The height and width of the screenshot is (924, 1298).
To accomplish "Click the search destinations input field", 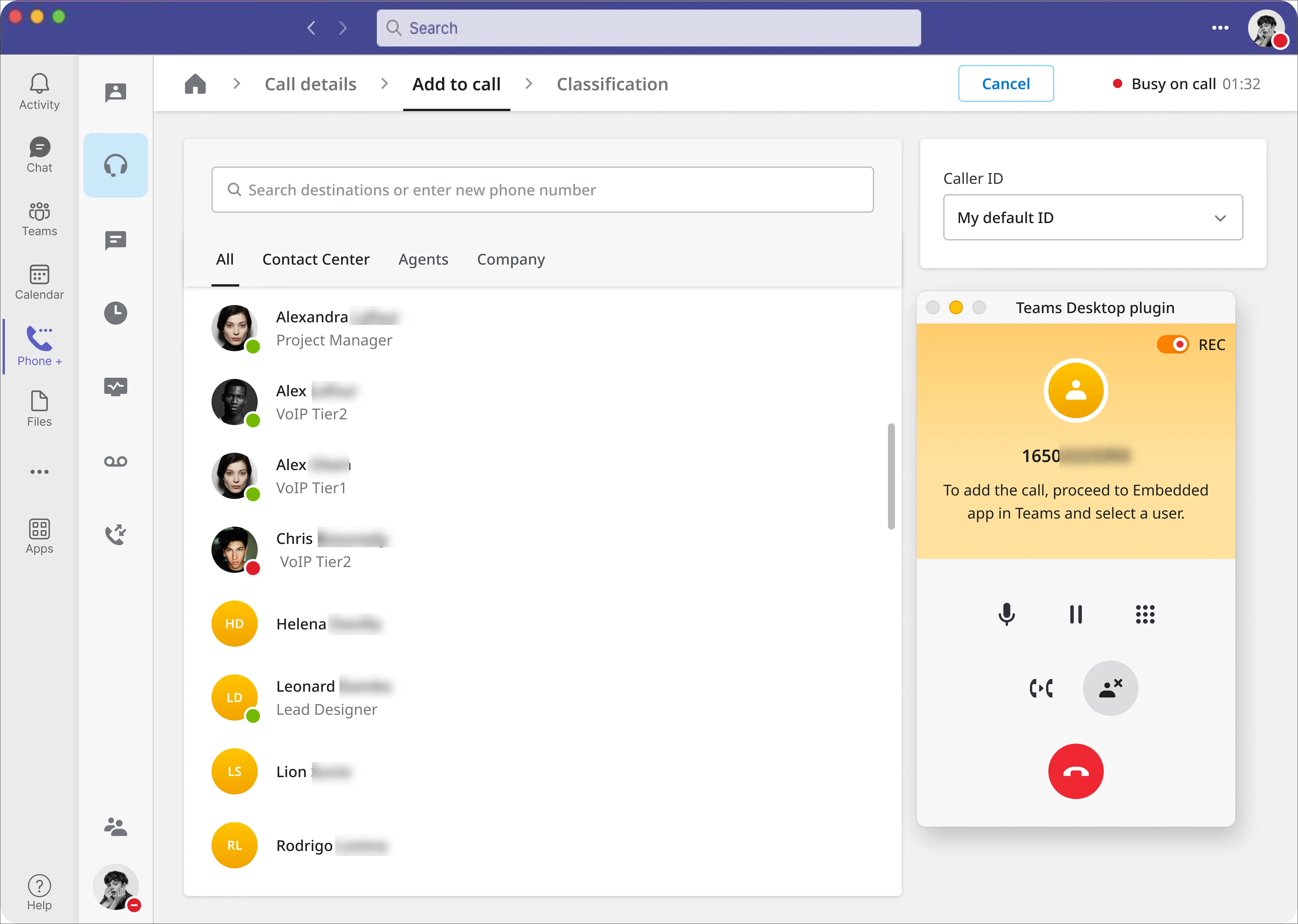I will coord(542,190).
